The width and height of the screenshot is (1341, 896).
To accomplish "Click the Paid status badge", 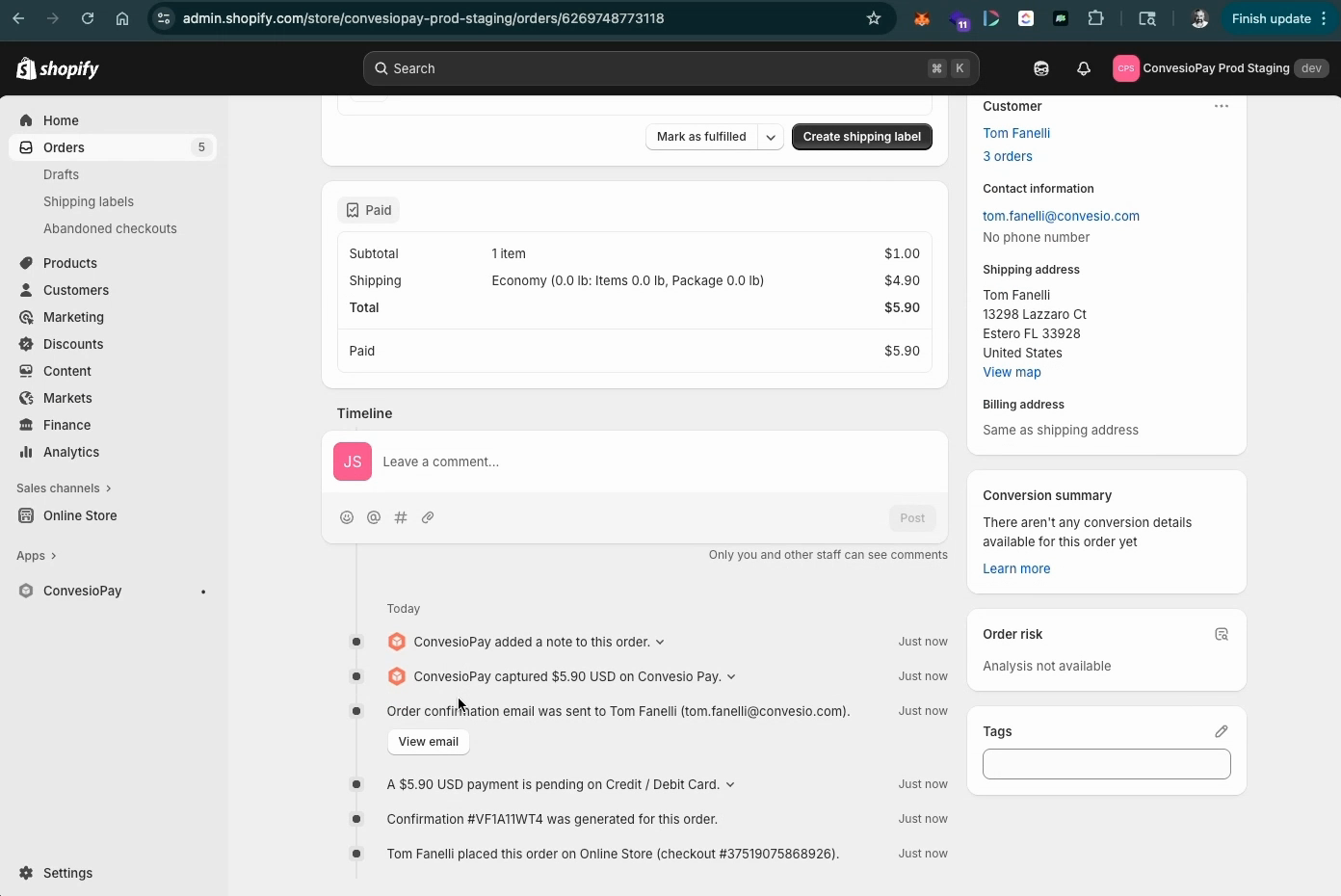I will pos(368,210).
